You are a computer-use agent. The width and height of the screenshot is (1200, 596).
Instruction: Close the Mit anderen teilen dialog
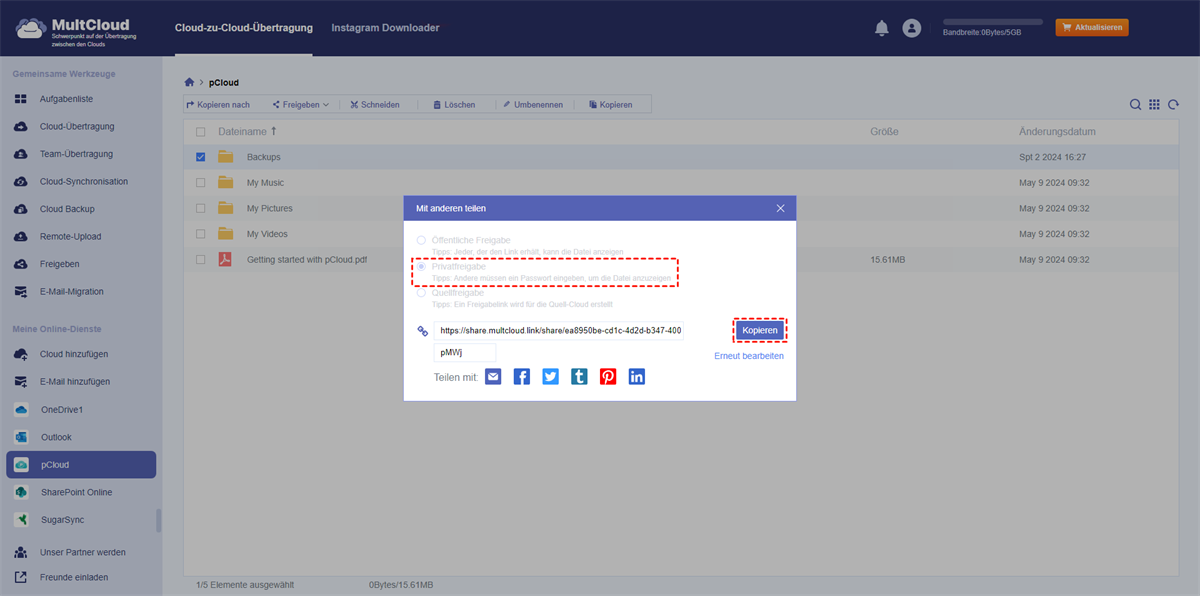(780, 208)
